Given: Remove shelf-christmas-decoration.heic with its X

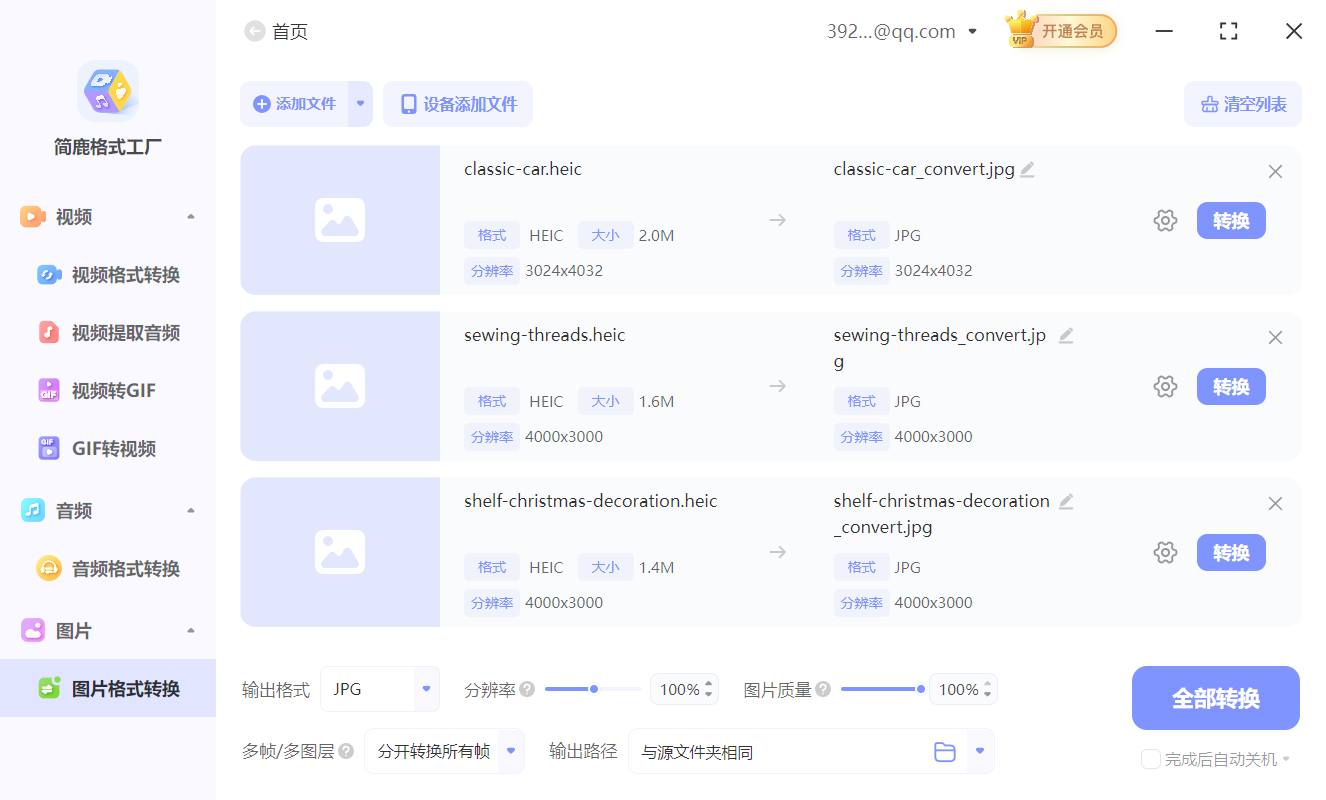Looking at the screenshot, I should tap(1275, 503).
